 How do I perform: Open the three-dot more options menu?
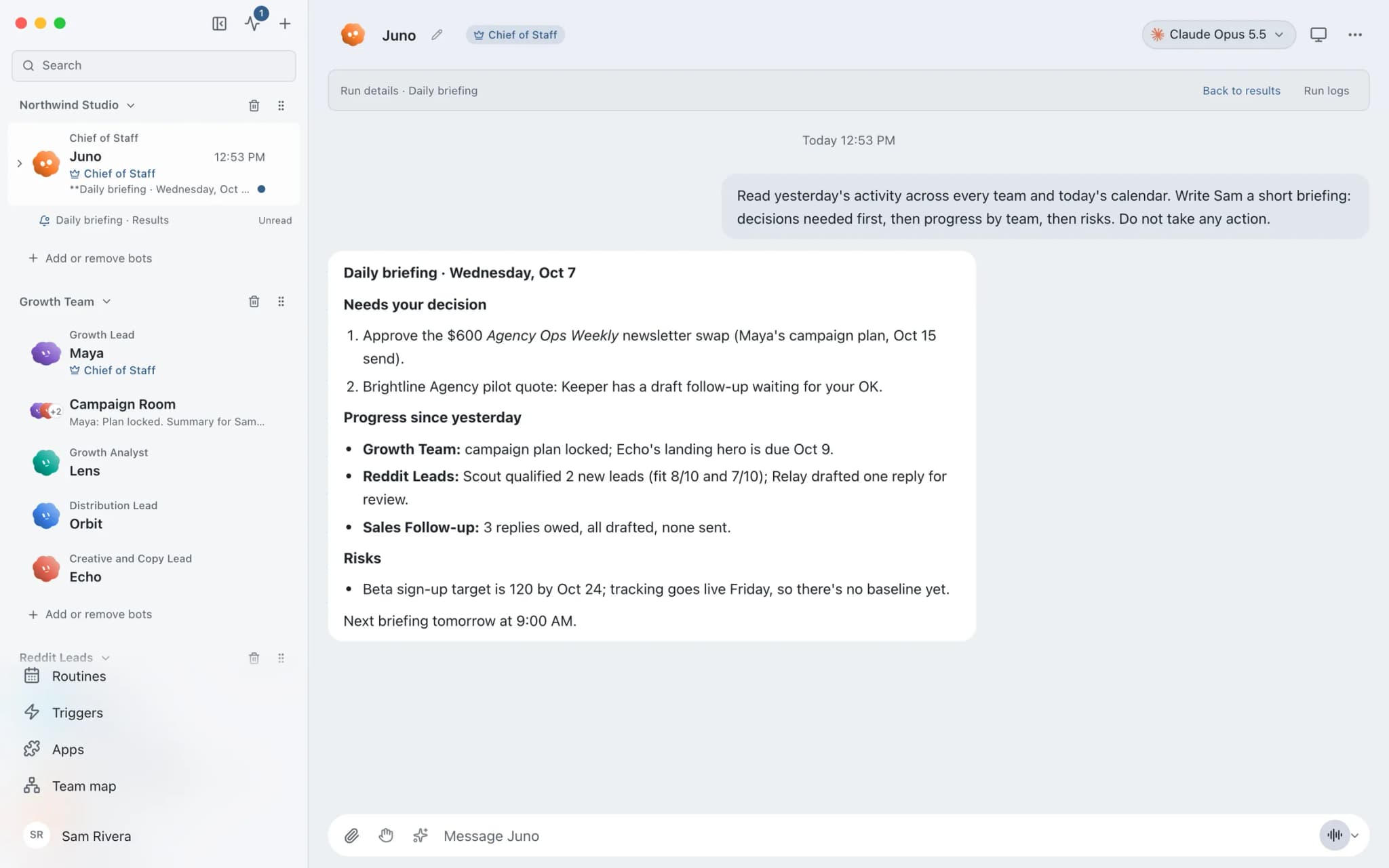point(1354,35)
